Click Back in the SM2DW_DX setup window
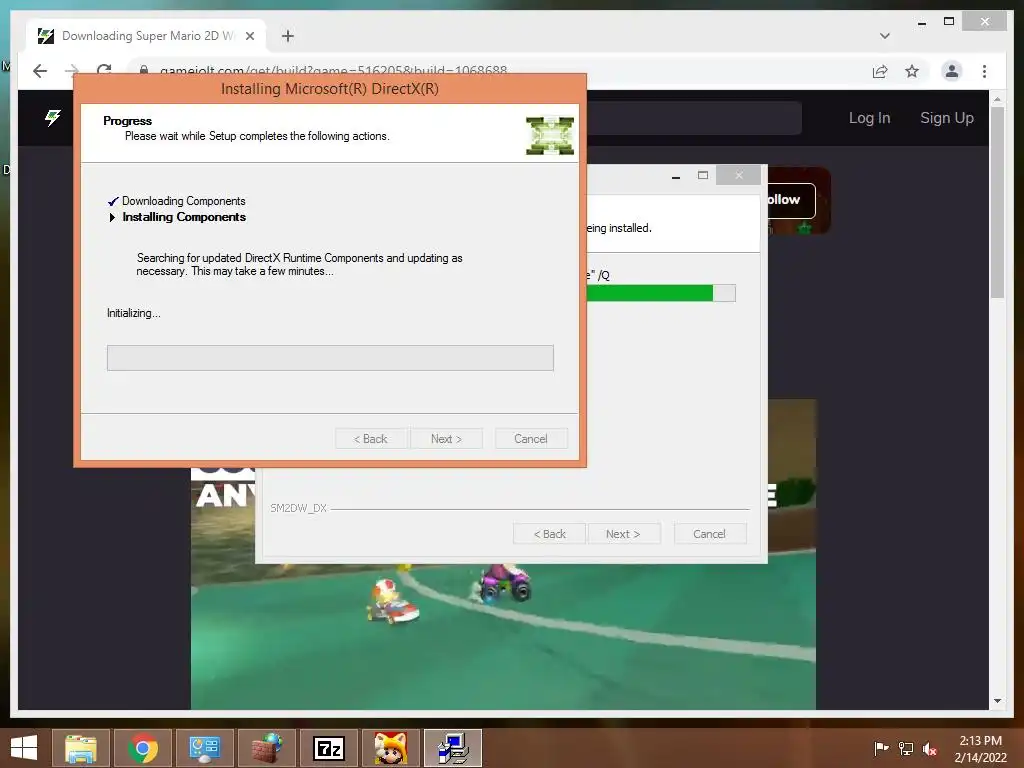 [x=550, y=534]
